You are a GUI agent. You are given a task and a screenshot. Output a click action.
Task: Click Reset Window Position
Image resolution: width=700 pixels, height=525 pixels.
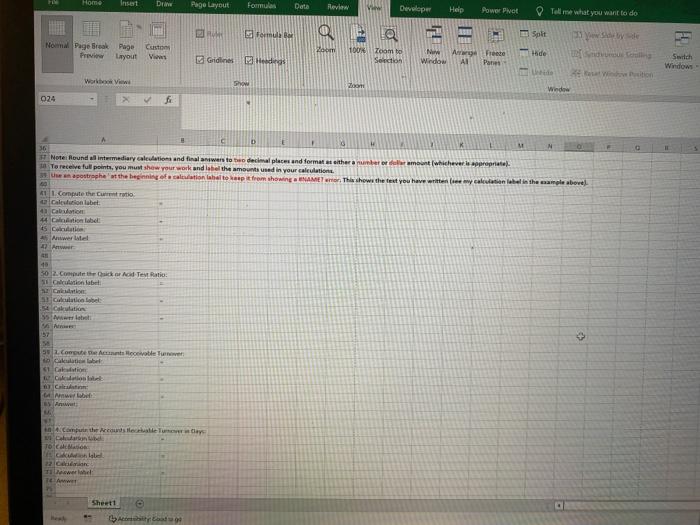tap(612, 74)
